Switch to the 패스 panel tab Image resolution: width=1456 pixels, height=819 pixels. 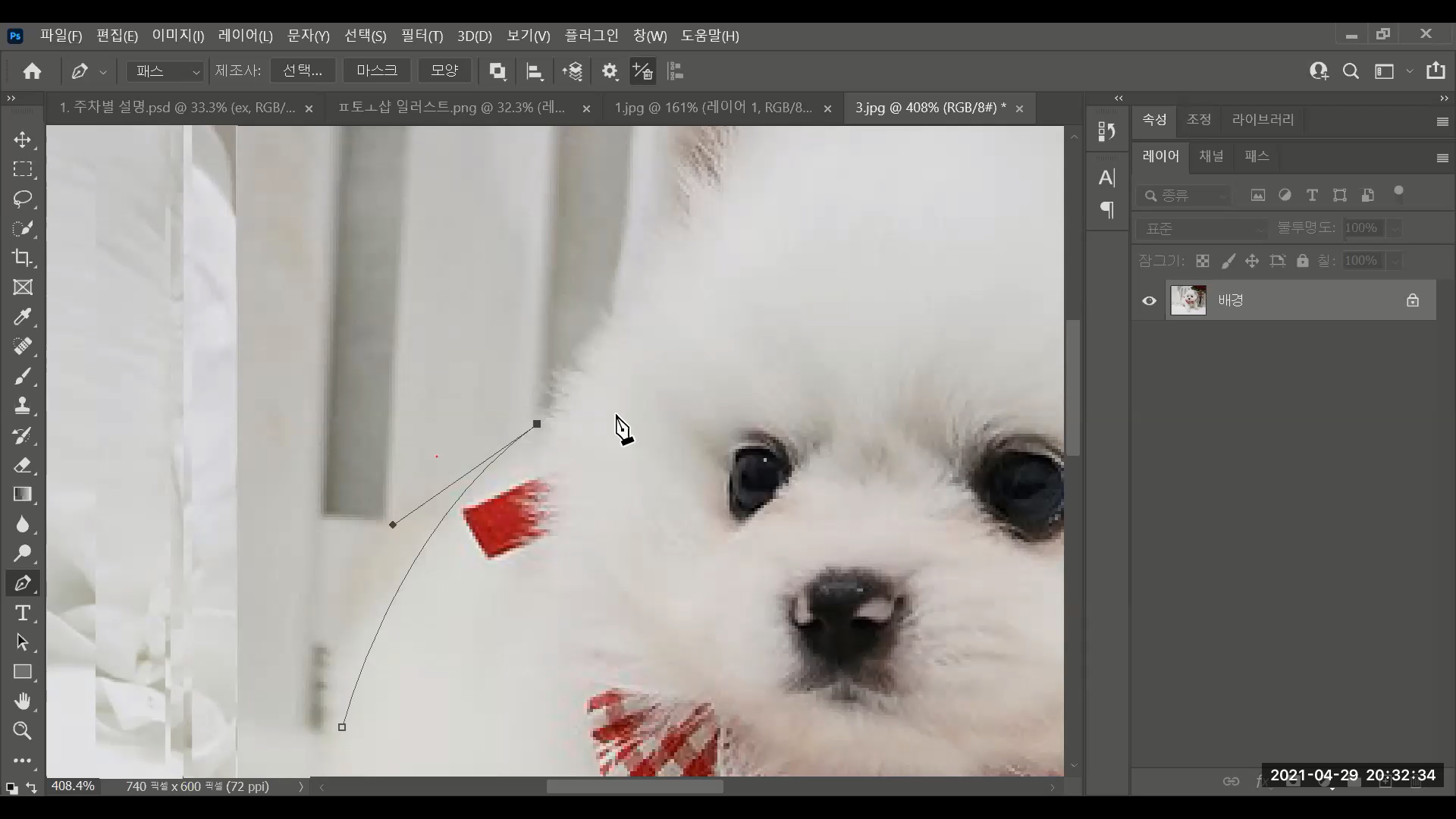(x=1257, y=156)
